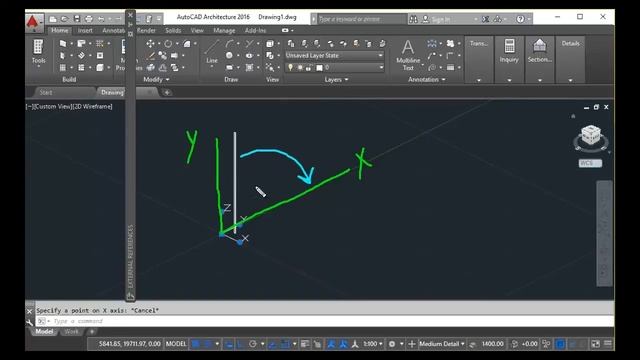640x360 pixels.
Task: Open the Inquiry calculator panel
Action: coord(509,51)
